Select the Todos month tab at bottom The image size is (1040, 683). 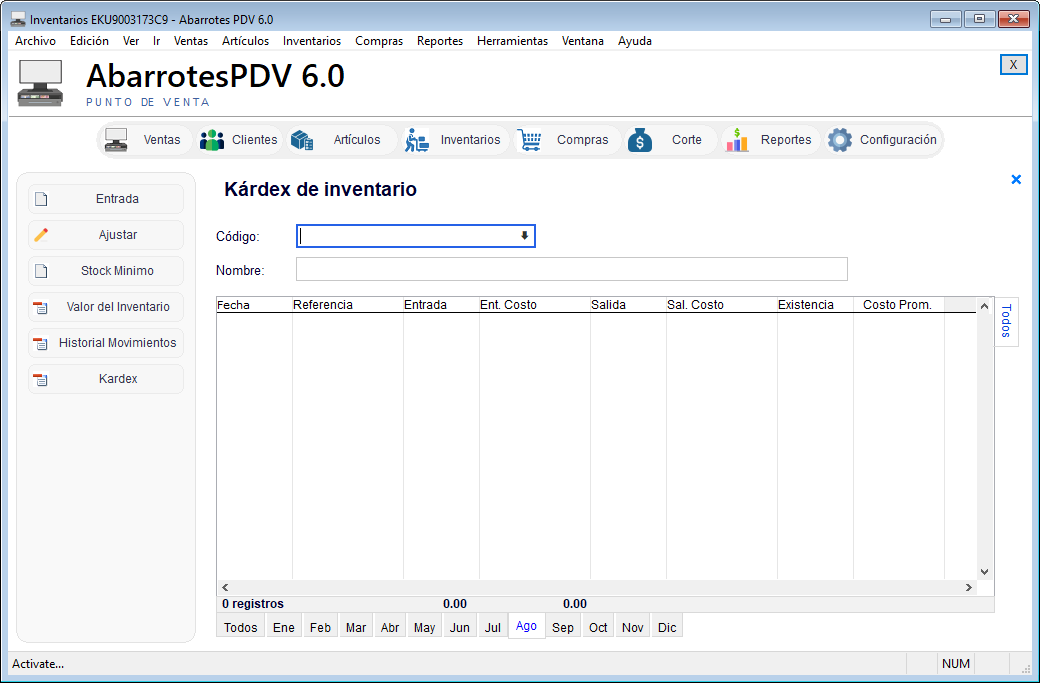click(240, 627)
